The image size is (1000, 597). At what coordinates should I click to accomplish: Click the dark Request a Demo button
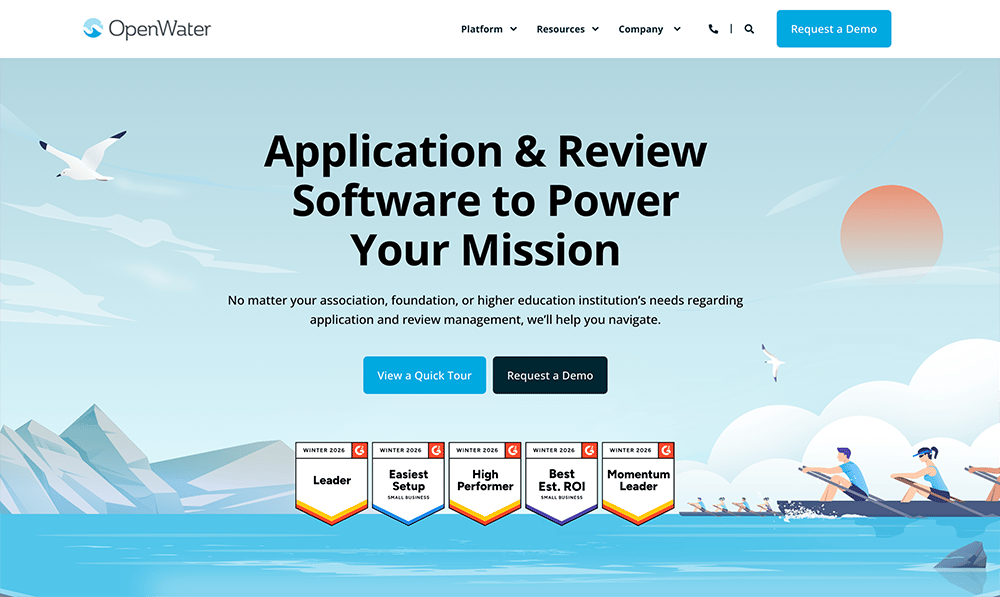click(x=550, y=375)
